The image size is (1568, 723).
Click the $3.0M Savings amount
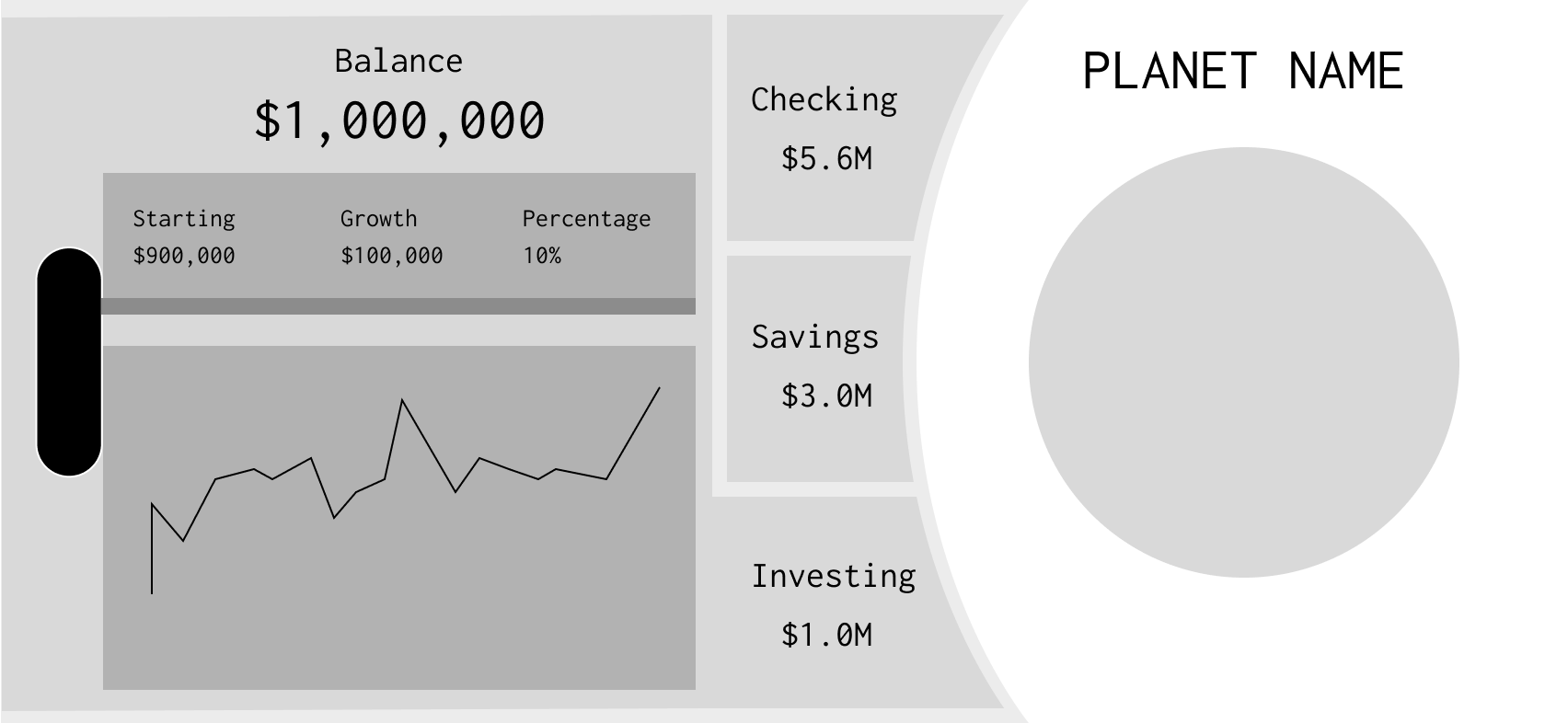(x=826, y=396)
